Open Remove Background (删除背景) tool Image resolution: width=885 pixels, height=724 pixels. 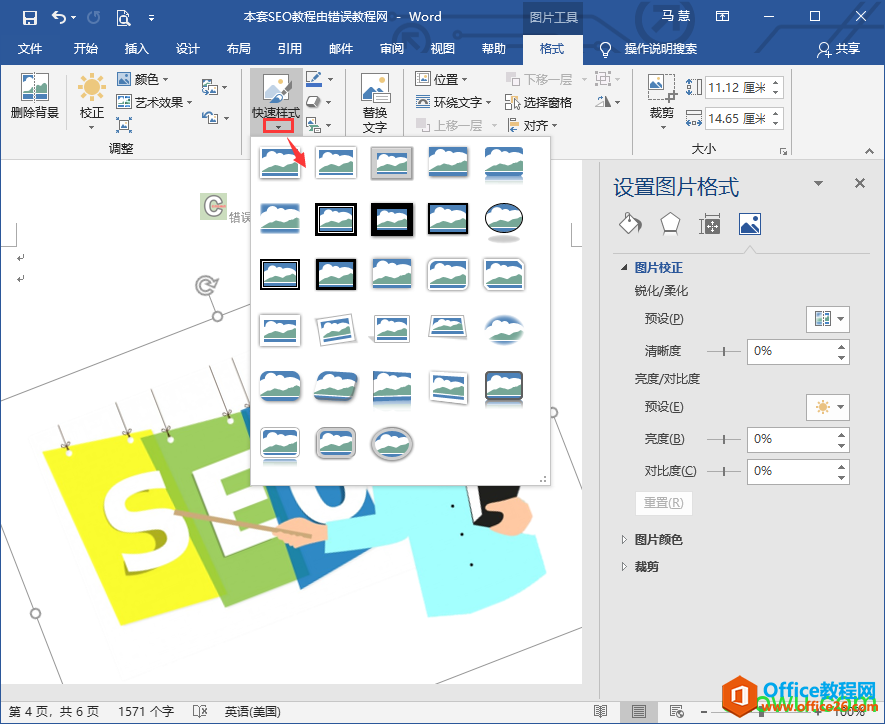[34, 95]
